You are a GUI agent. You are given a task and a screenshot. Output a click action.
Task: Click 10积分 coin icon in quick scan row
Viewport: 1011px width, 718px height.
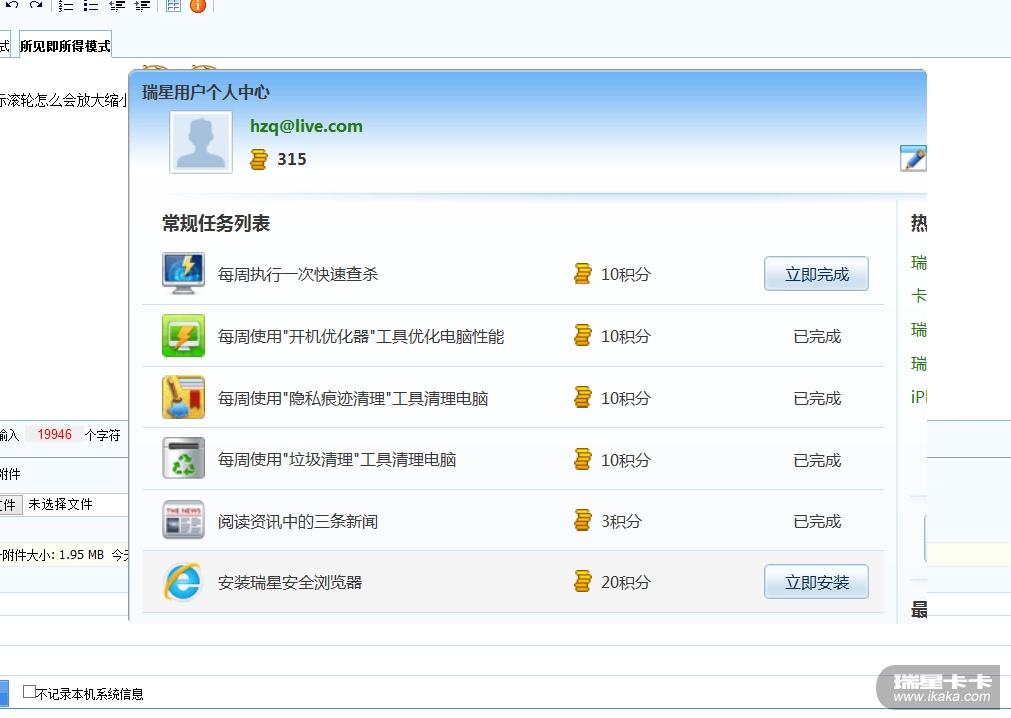click(x=582, y=273)
